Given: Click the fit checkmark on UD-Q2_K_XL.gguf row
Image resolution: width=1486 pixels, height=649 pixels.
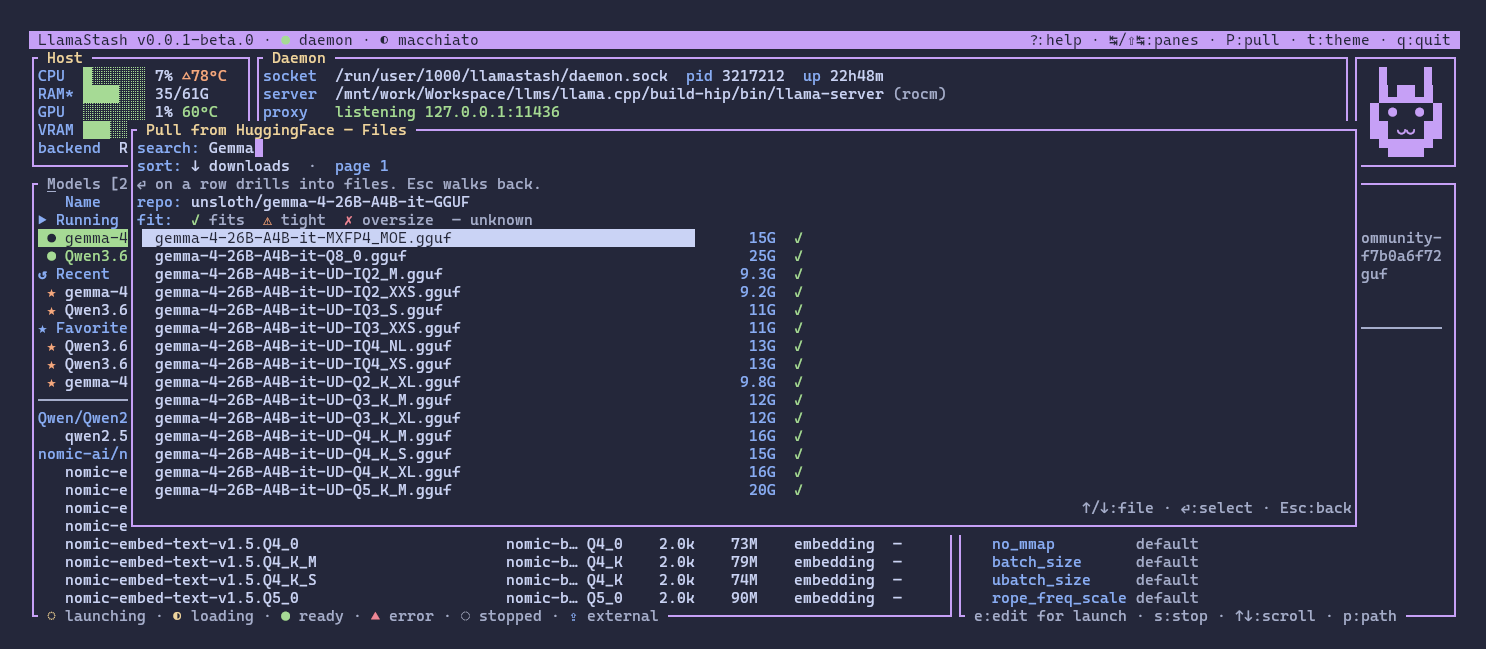Looking at the screenshot, I should (798, 382).
